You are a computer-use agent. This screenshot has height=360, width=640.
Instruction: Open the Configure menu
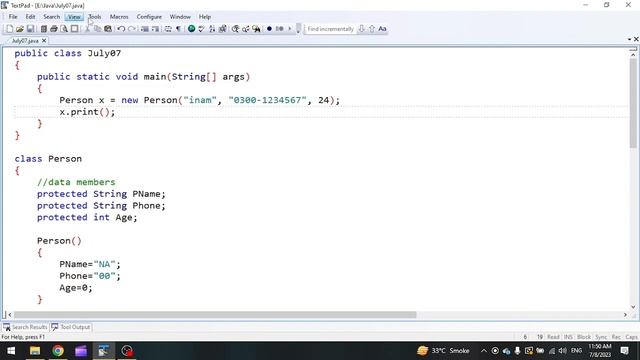[149, 17]
